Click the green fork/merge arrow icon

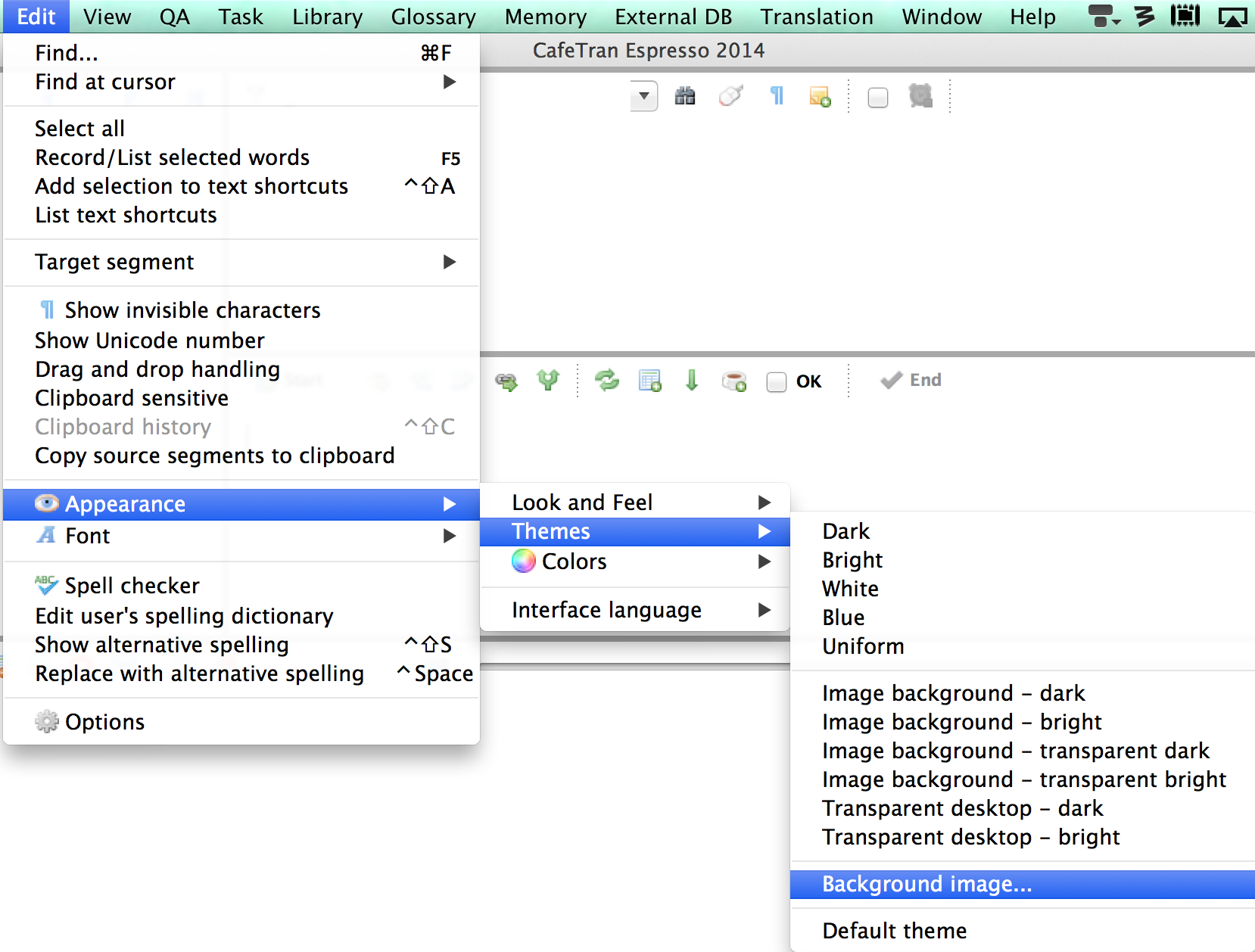[x=548, y=380]
